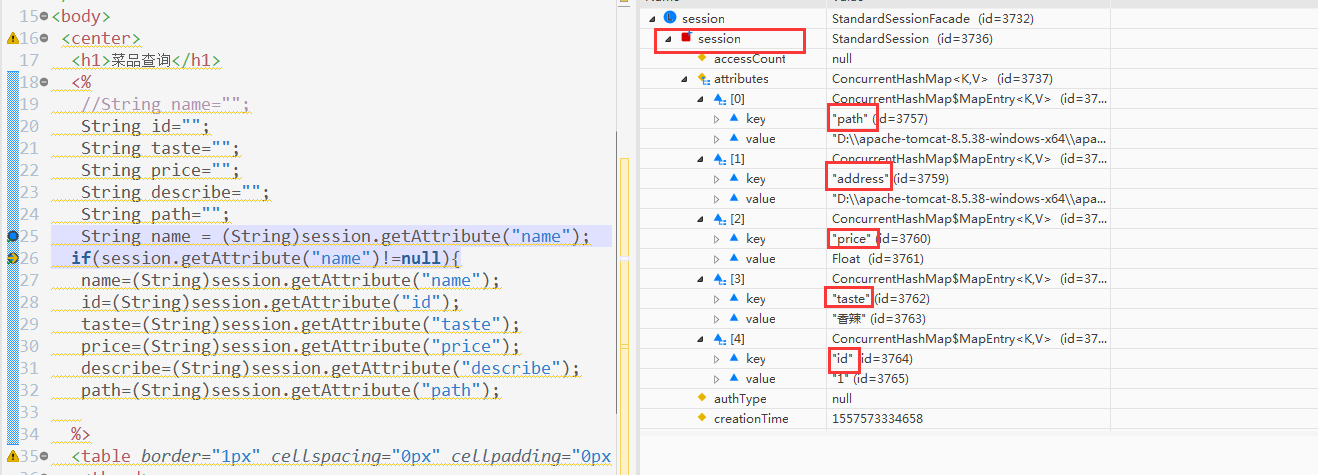The image size is (1318, 475).
Task: Select the creationTime row
Action: coord(875,418)
